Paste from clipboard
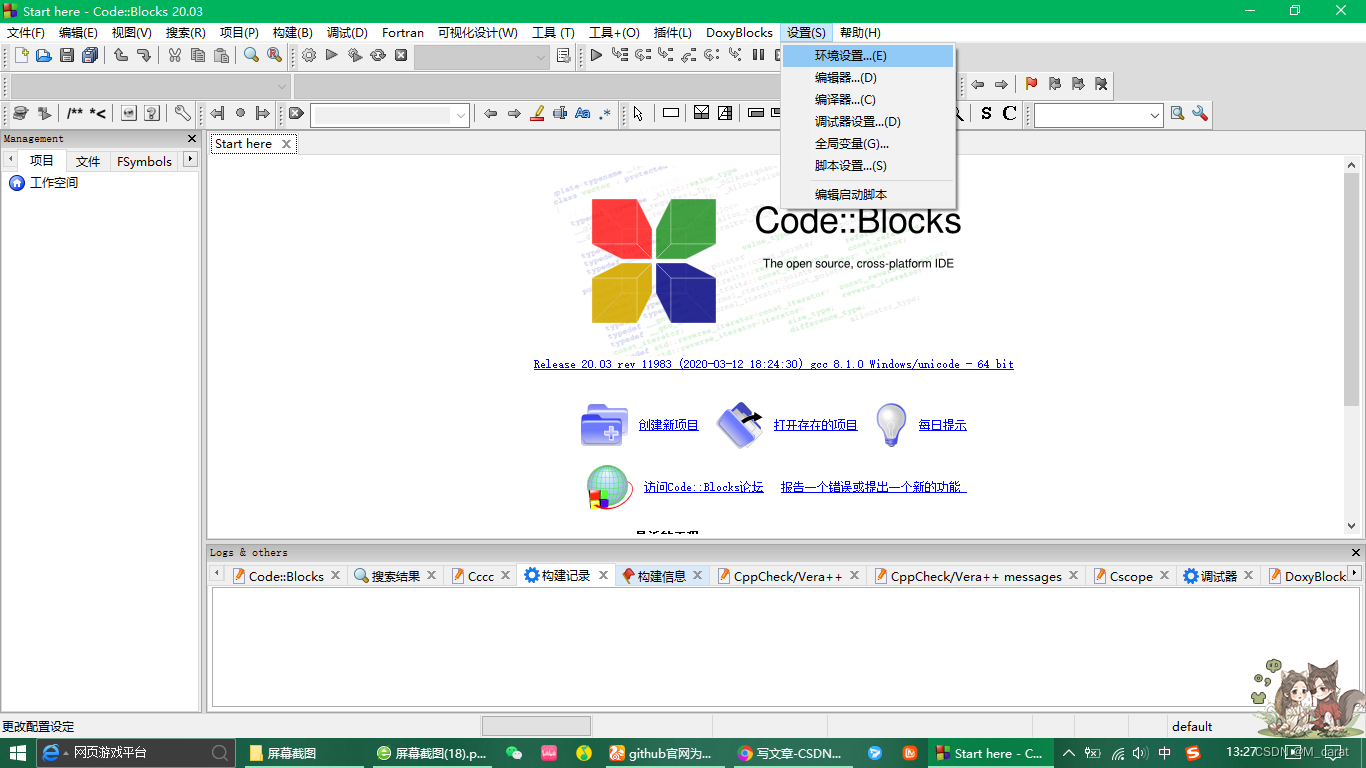Image resolution: width=1366 pixels, height=768 pixels. point(224,57)
